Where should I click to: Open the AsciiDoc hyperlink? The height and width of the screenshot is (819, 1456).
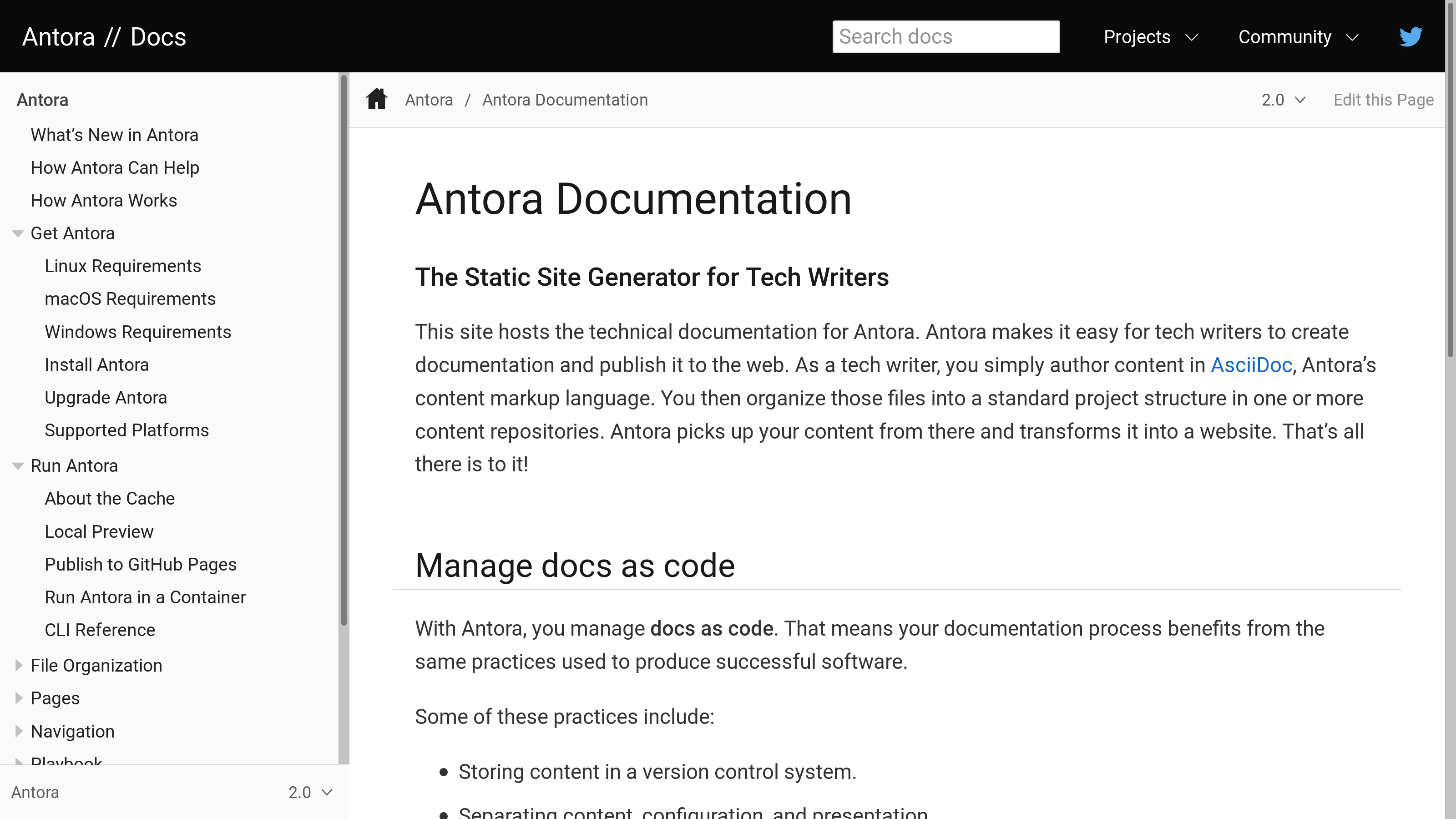[1251, 365]
